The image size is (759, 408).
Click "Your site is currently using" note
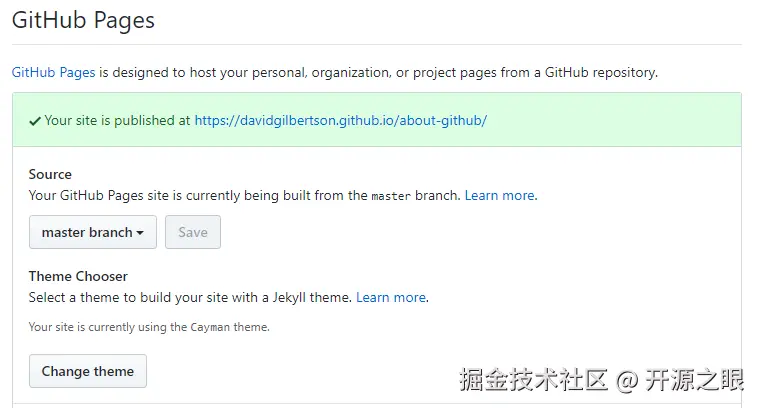click(108, 327)
